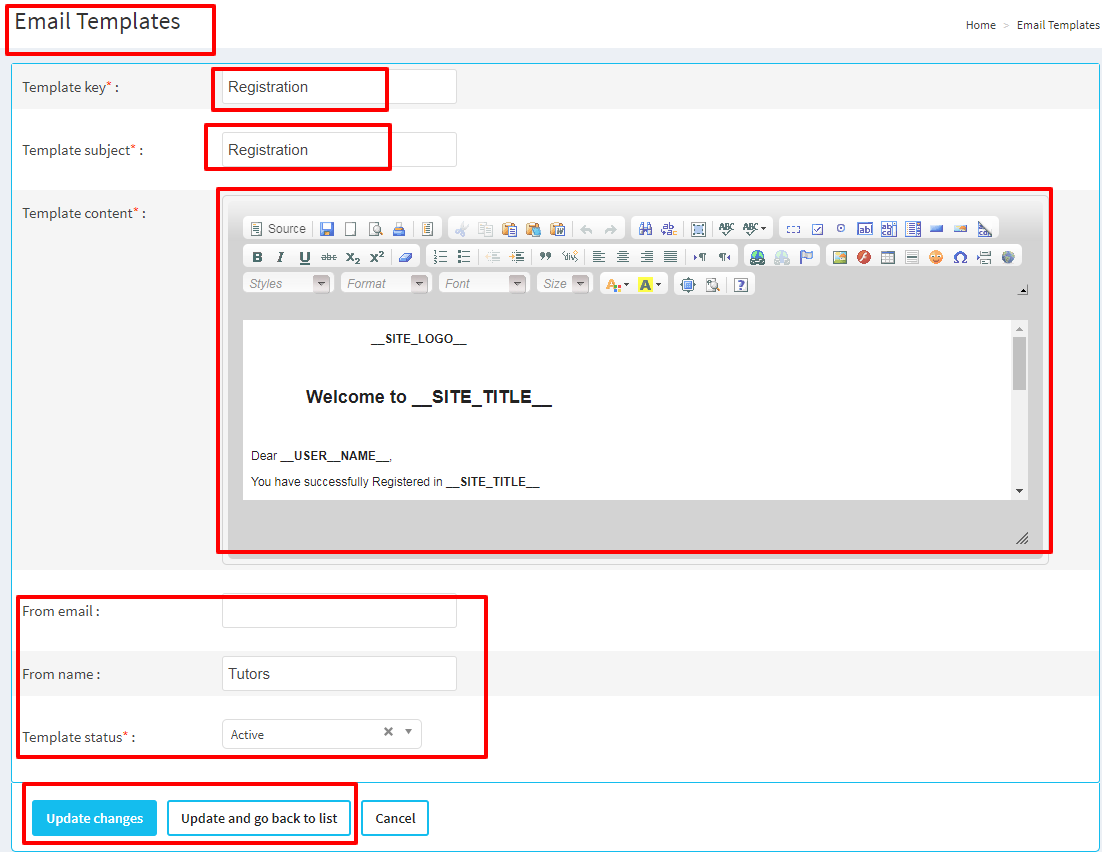Click the Update changes button
The width and height of the screenshot is (1102, 852).
click(x=95, y=818)
